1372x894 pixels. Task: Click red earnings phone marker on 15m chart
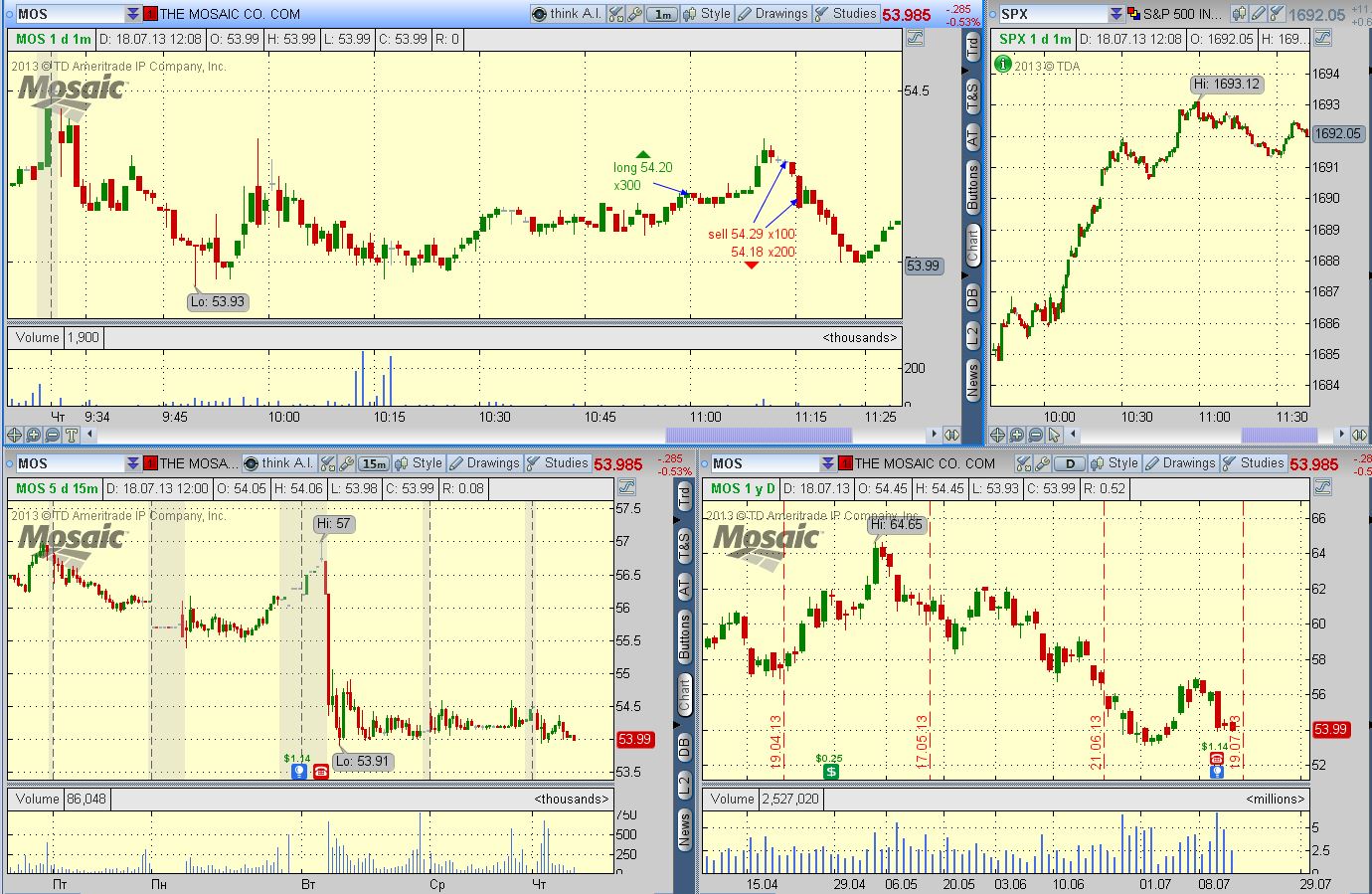[321, 771]
